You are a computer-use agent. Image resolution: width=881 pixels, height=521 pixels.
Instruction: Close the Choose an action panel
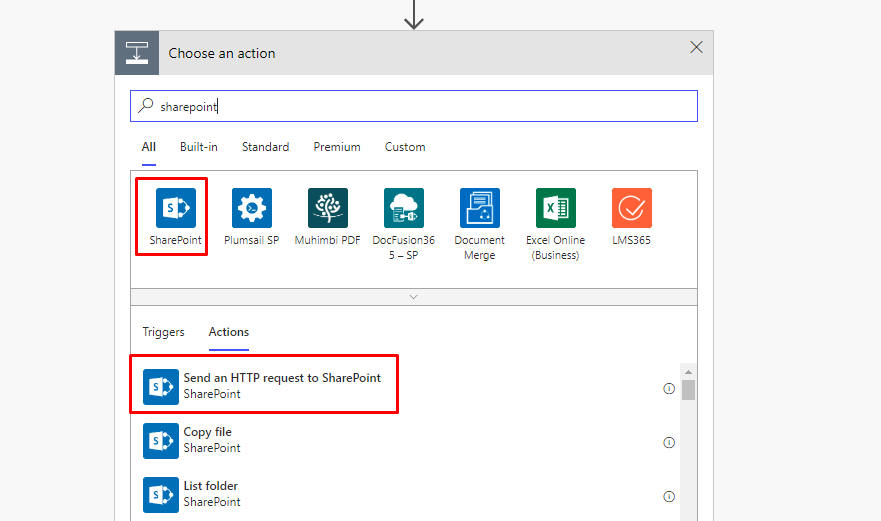point(696,47)
